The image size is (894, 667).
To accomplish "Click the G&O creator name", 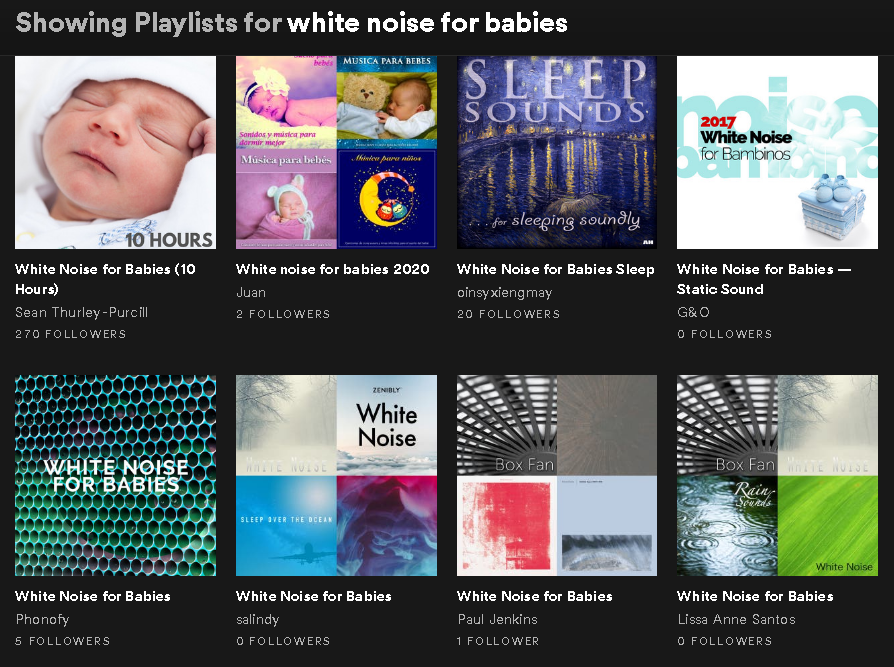I will [x=693, y=312].
